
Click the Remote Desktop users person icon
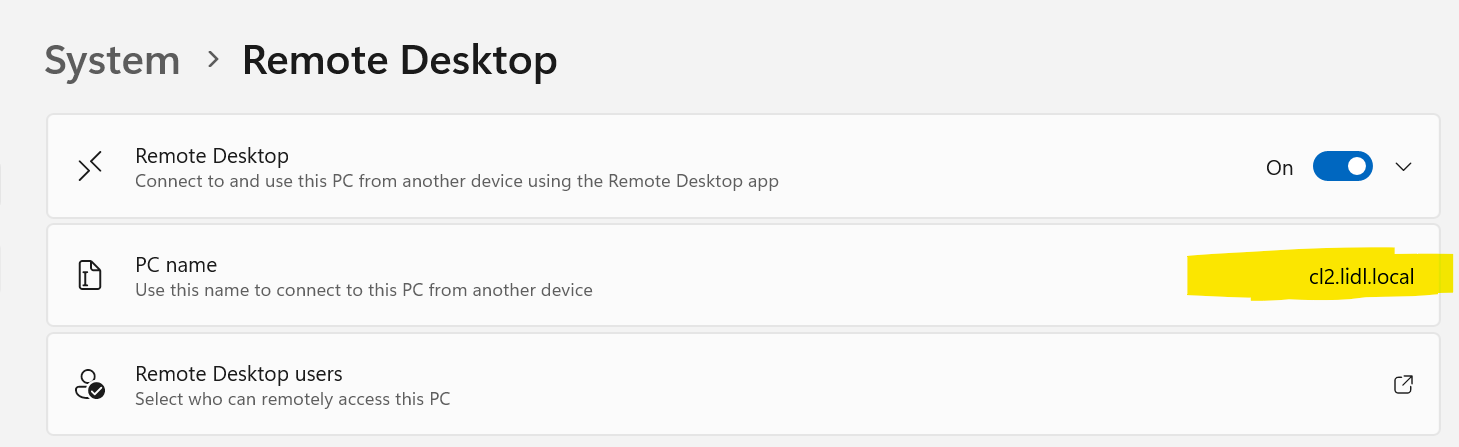click(90, 385)
